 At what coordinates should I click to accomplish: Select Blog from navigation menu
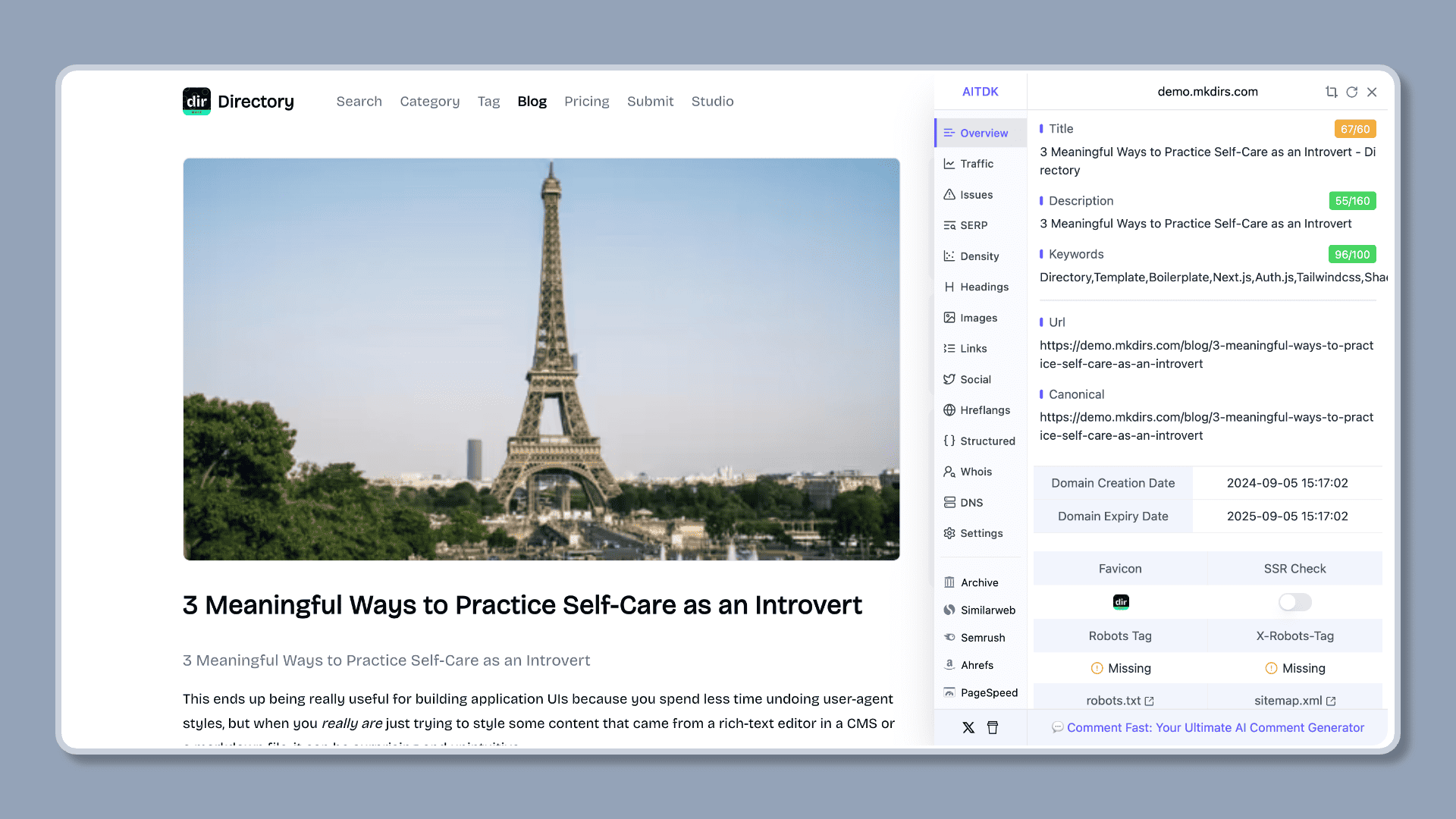(x=531, y=101)
